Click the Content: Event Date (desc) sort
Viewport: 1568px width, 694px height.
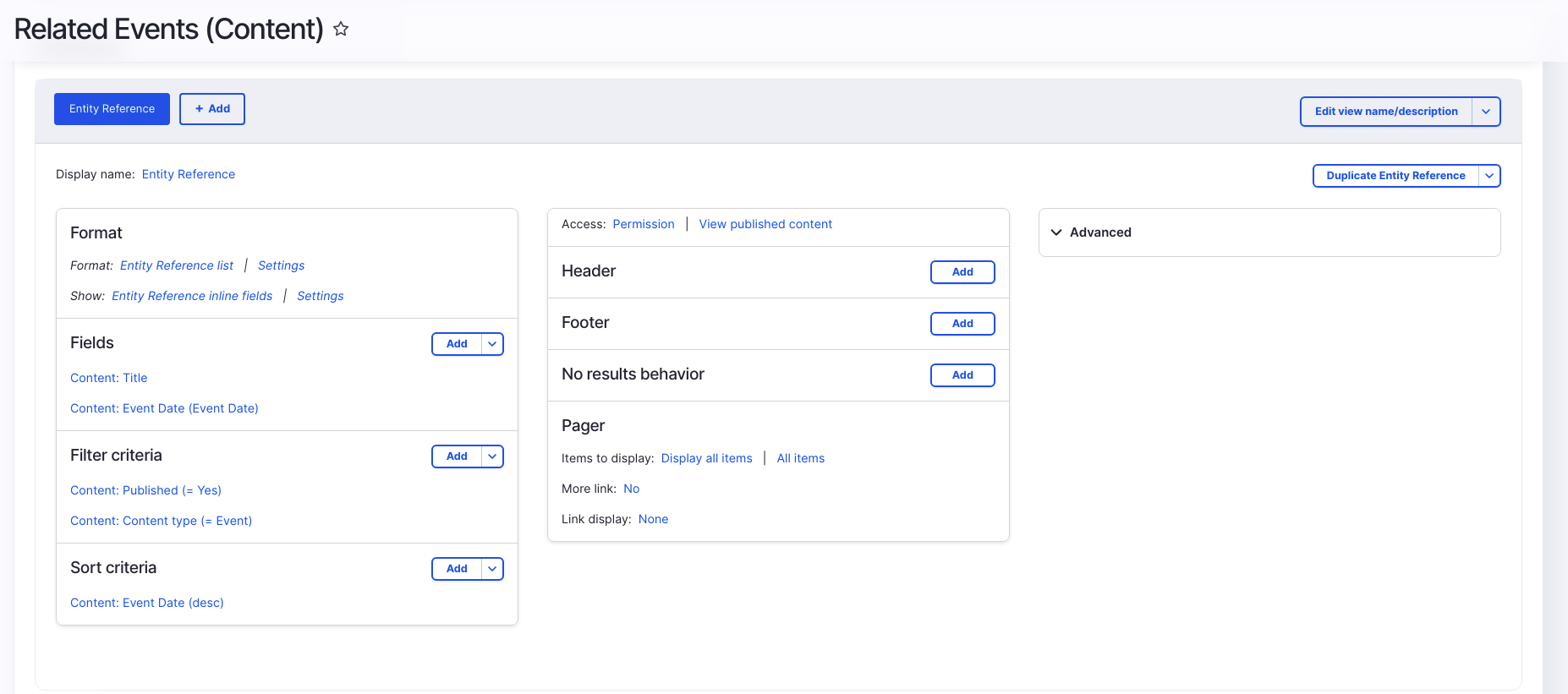pyautogui.click(x=147, y=603)
